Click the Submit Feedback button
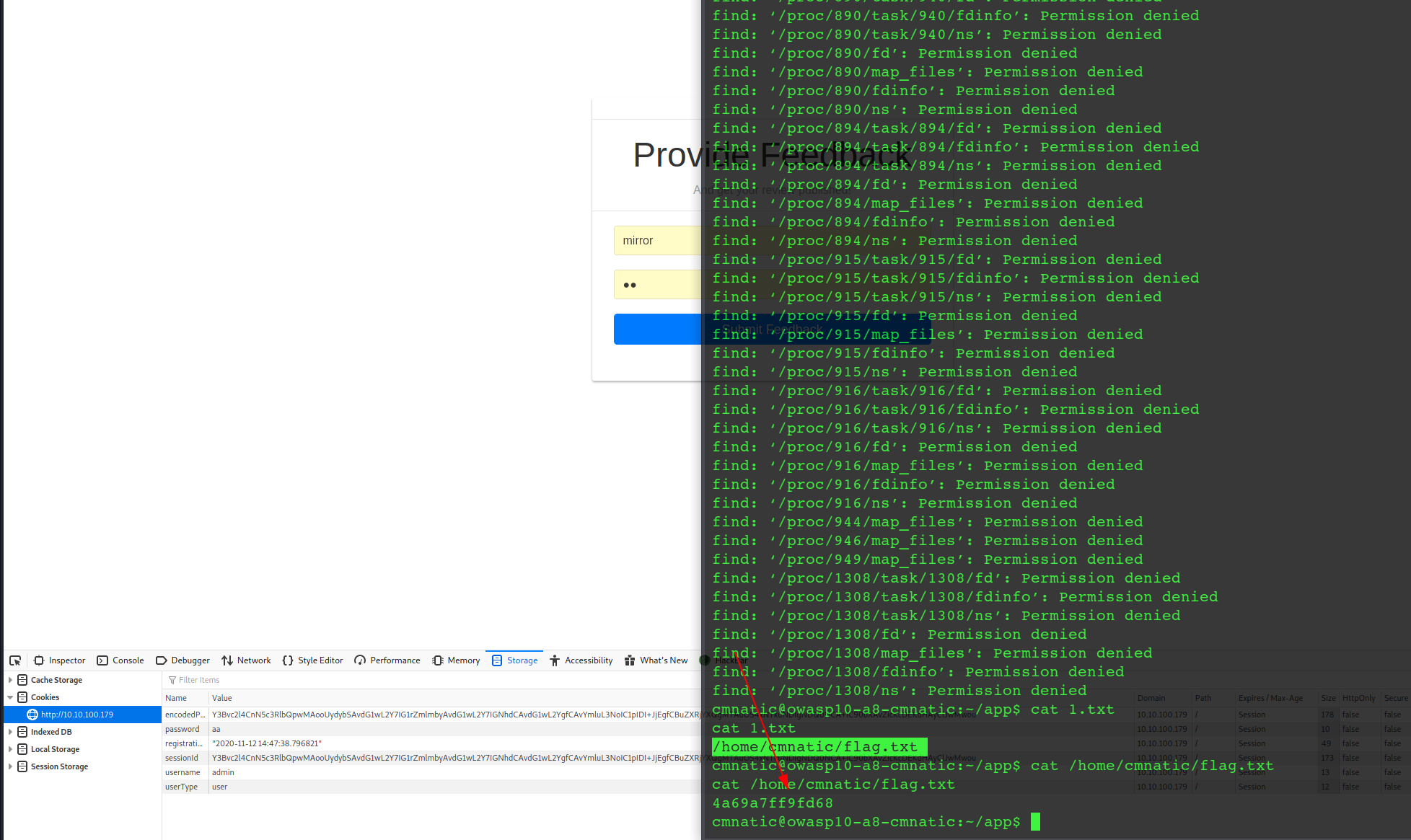1411x840 pixels. 658,329
